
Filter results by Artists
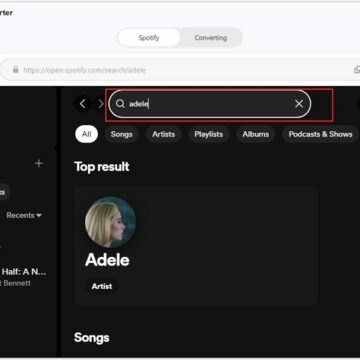[x=163, y=134]
